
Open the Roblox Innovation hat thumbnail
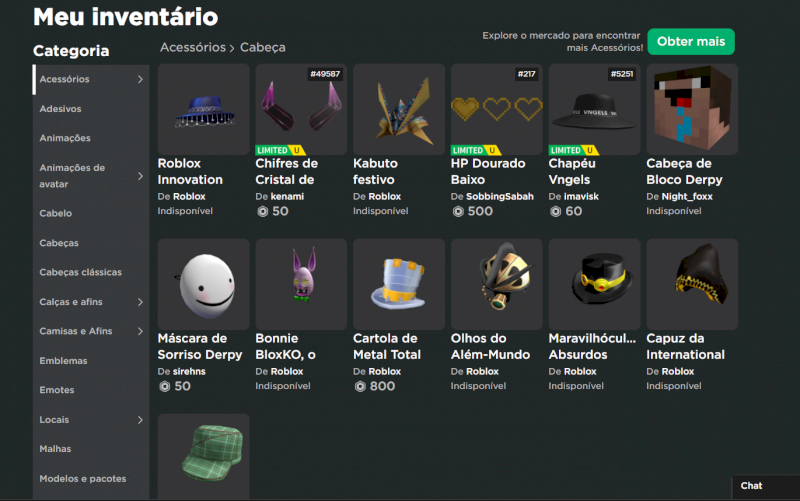pos(203,109)
